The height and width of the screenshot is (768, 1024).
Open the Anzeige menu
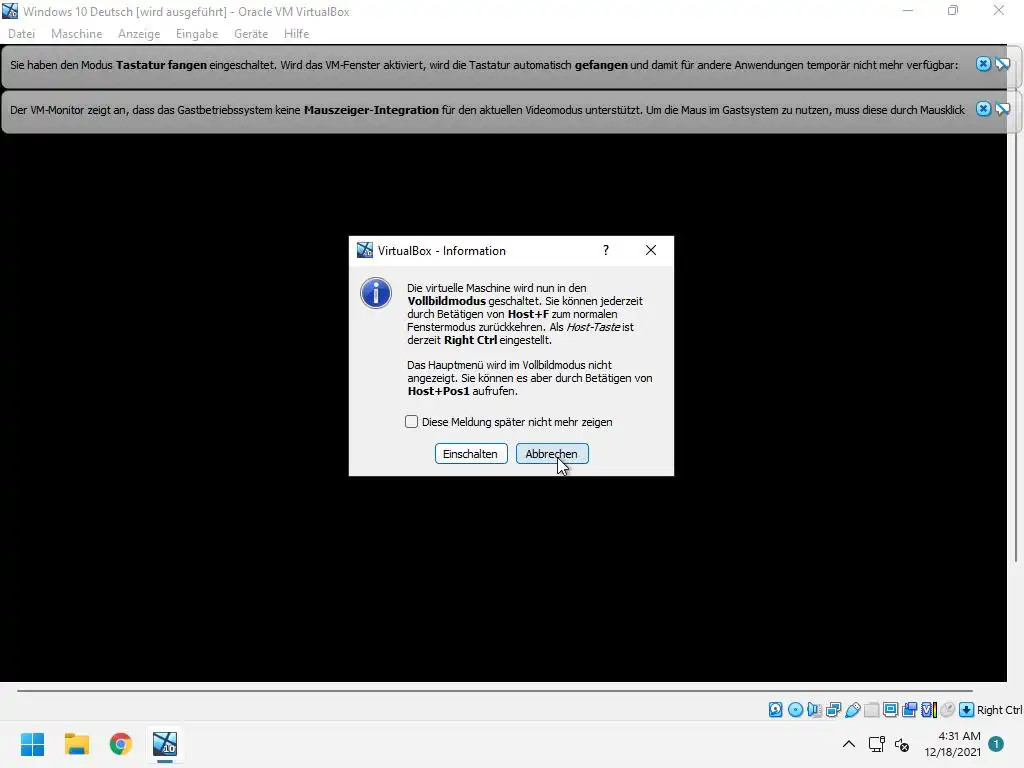pos(139,34)
